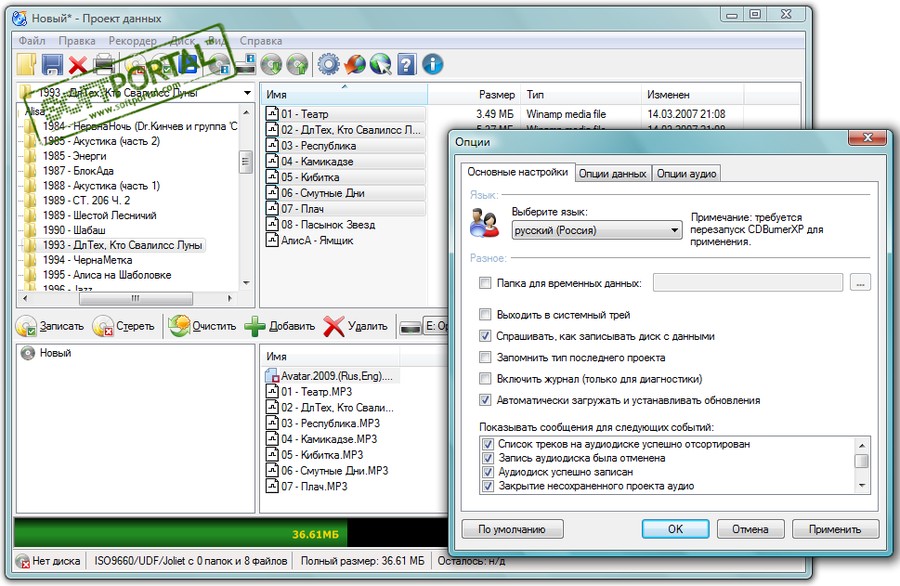Open the Справка menu
Image resolution: width=900 pixels, height=586 pixels.
[261, 41]
